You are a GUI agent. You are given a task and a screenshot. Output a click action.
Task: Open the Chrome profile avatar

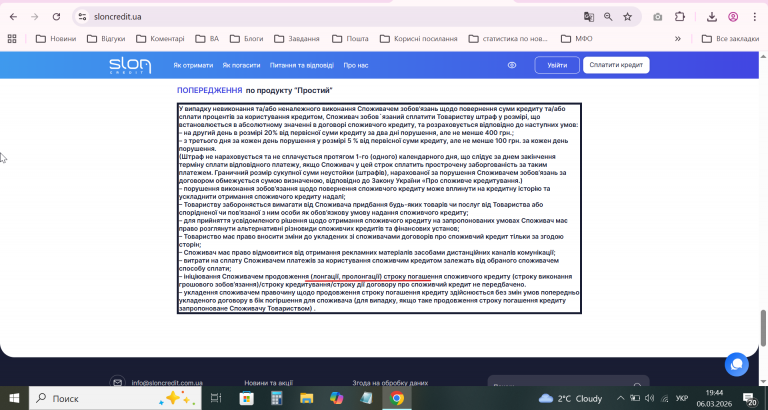pyautogui.click(x=733, y=17)
